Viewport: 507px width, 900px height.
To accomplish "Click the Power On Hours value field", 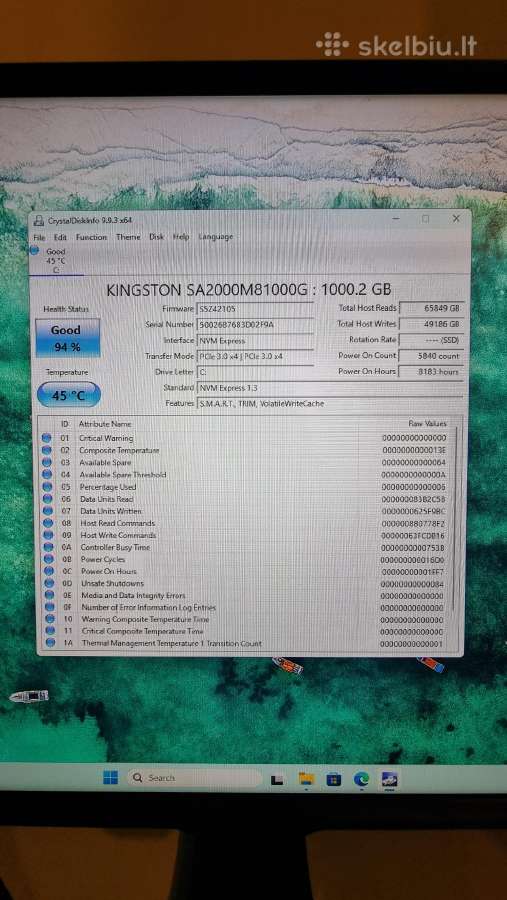I will tap(431, 371).
